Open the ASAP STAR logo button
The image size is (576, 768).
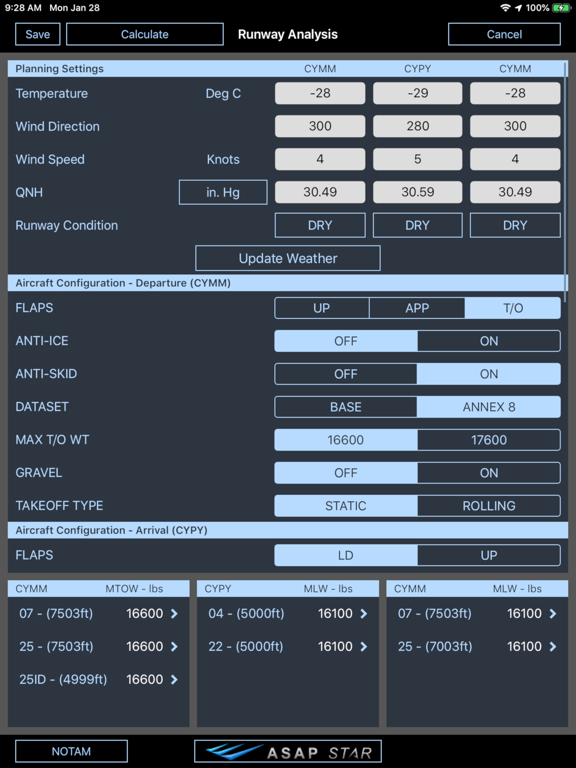point(288,751)
